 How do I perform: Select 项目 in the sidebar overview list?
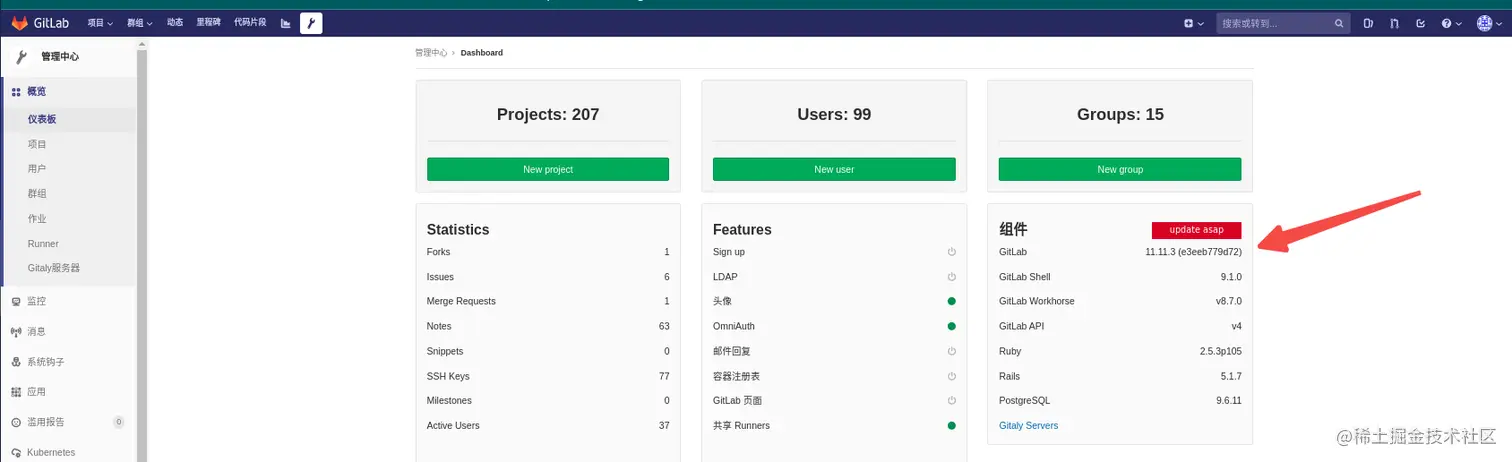(37, 144)
